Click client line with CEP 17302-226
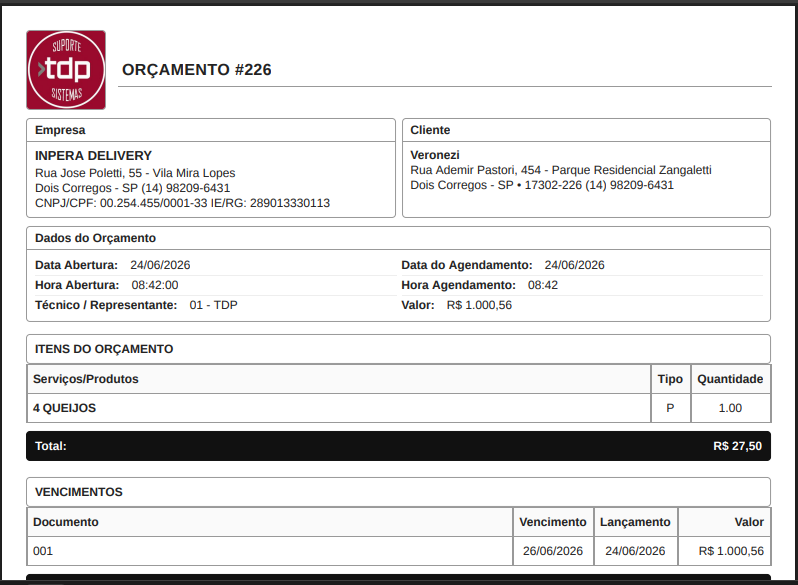Viewport: 798px width, 585px height. coord(542,185)
